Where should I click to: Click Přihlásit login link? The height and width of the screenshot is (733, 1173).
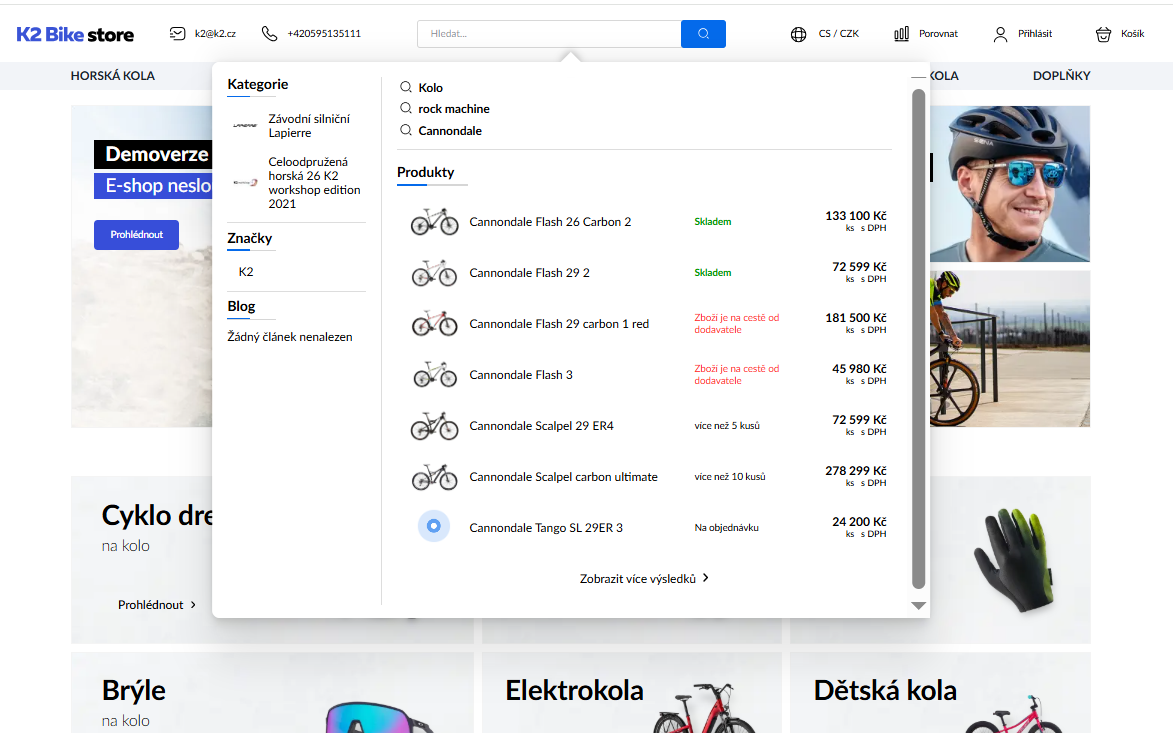click(x=1035, y=34)
